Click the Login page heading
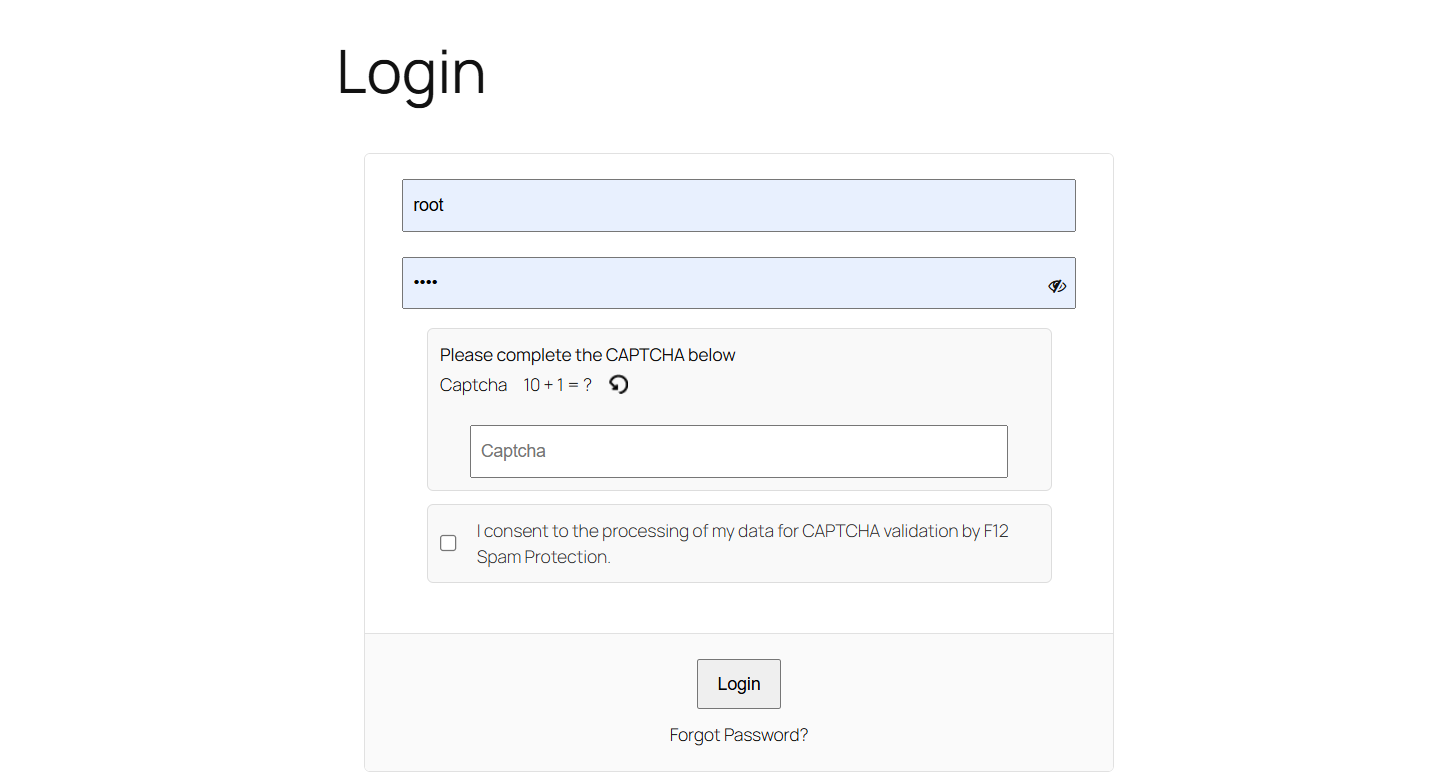 [411, 72]
